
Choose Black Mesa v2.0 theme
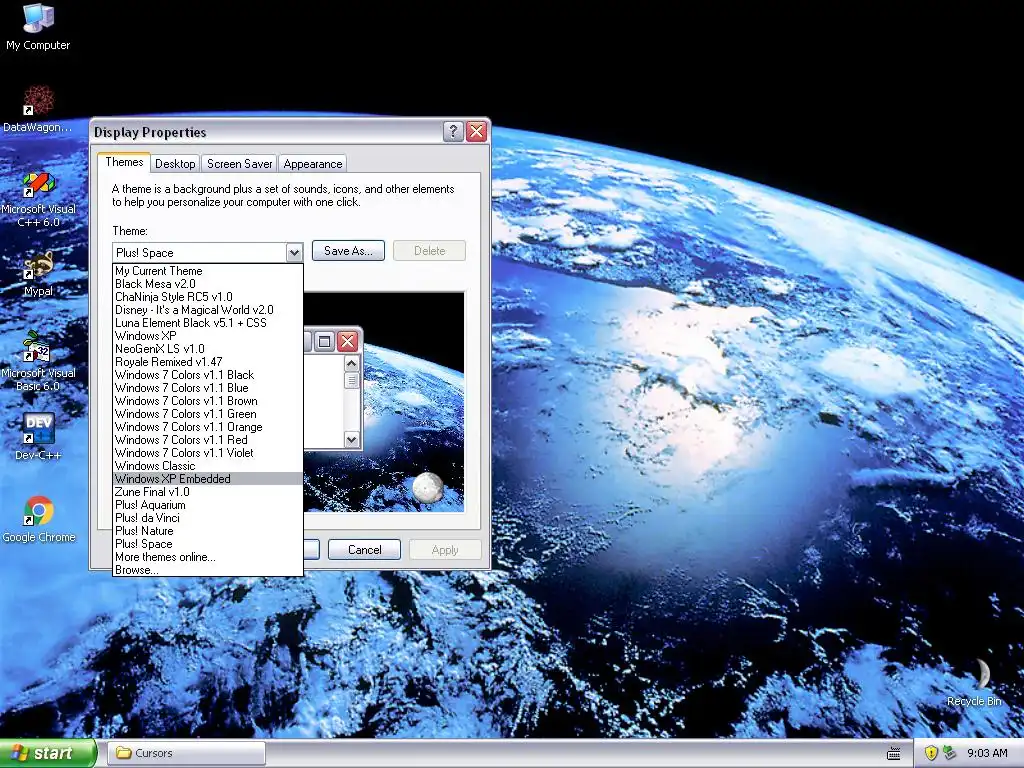point(208,283)
